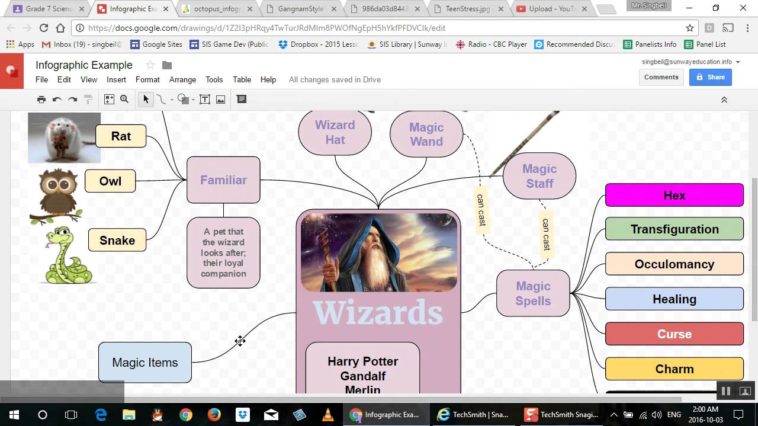Click the blue Share button
Viewport: 758px width, 426px height.
pyautogui.click(x=710, y=77)
